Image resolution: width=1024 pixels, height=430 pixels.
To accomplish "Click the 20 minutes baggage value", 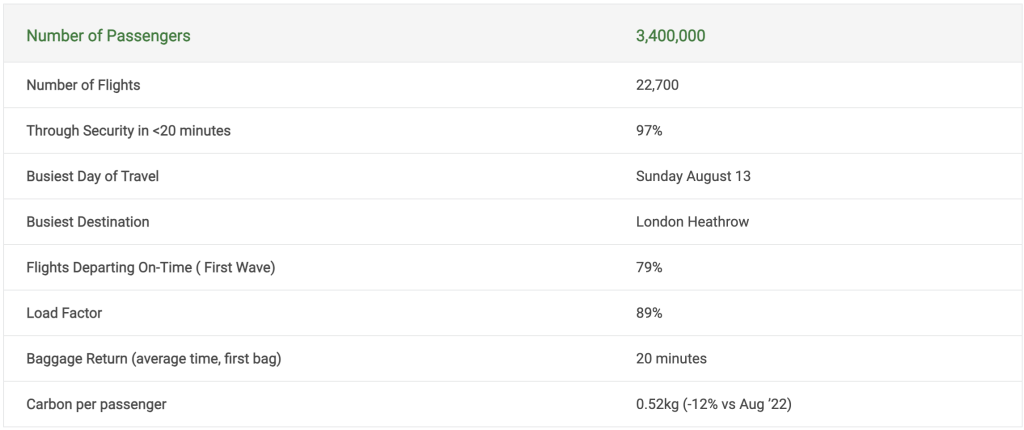I will [671, 359].
